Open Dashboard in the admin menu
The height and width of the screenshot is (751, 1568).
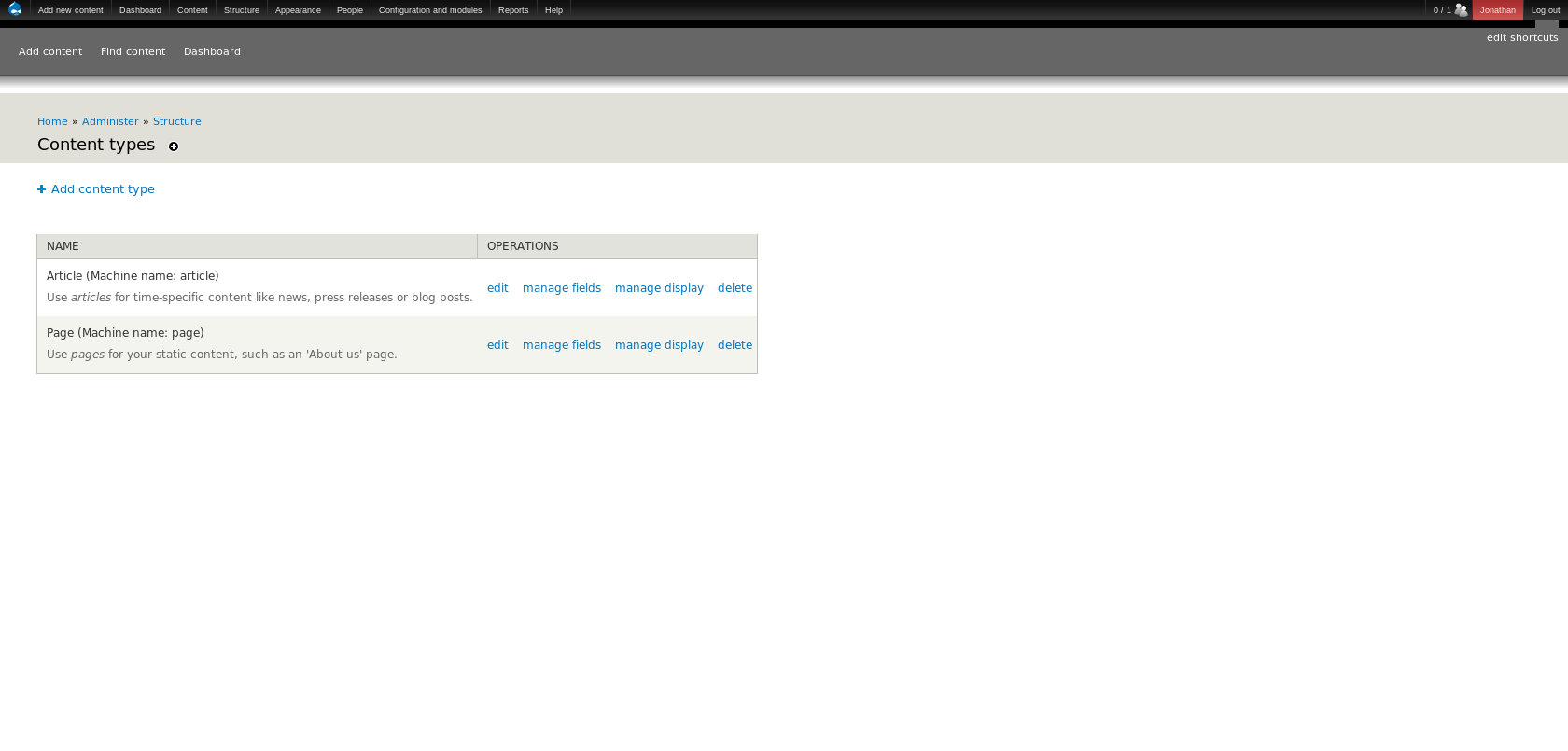coord(140,10)
